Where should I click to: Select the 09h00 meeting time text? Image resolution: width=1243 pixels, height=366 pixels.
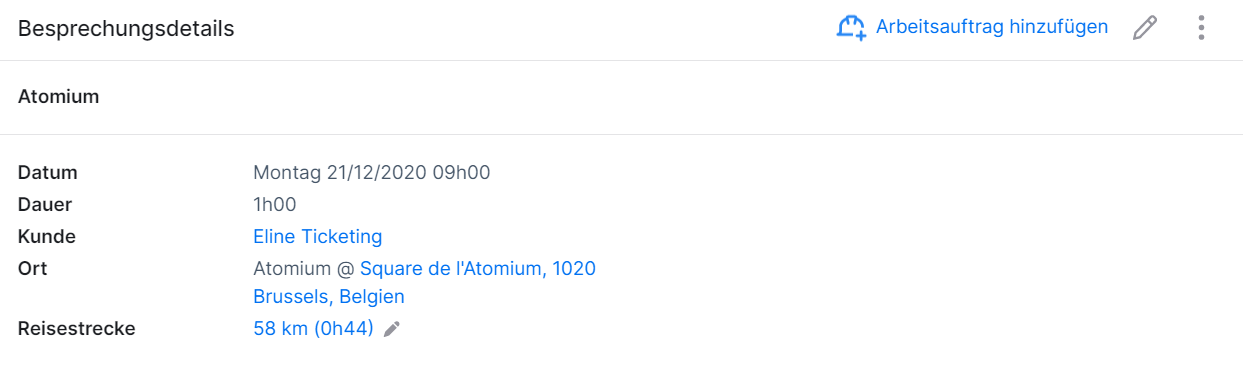pos(461,173)
